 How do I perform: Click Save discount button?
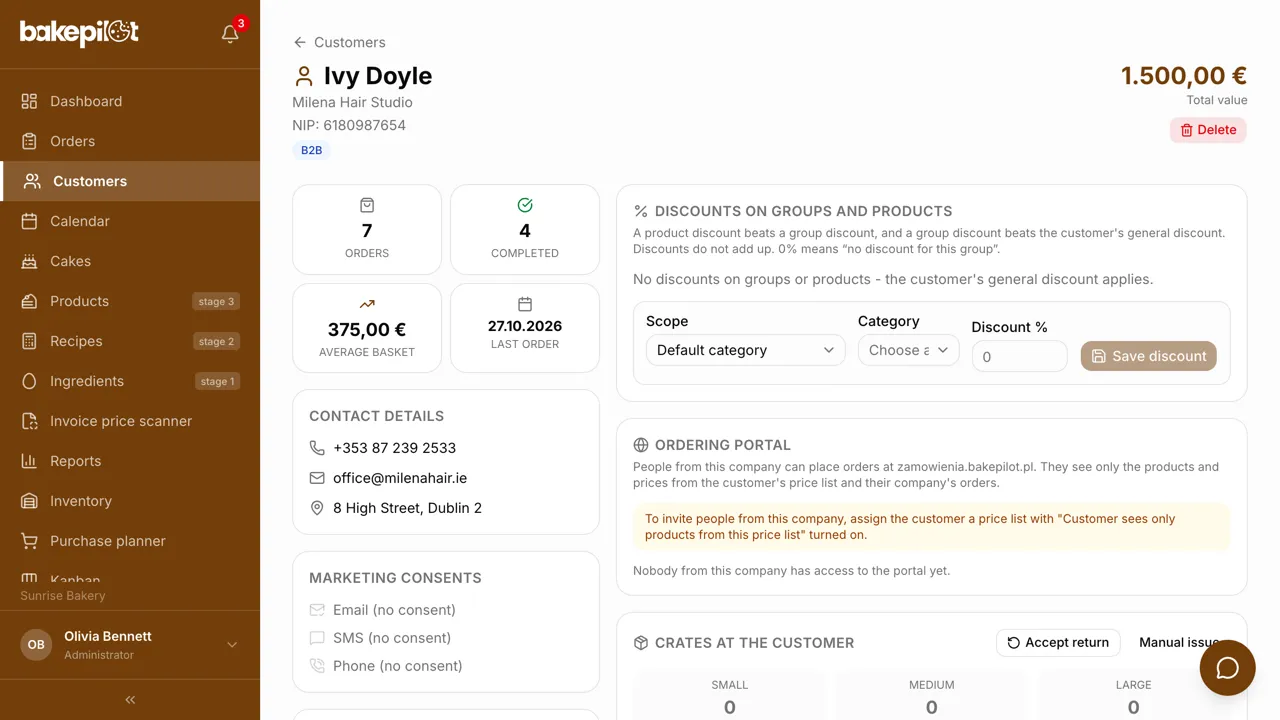(x=1148, y=356)
